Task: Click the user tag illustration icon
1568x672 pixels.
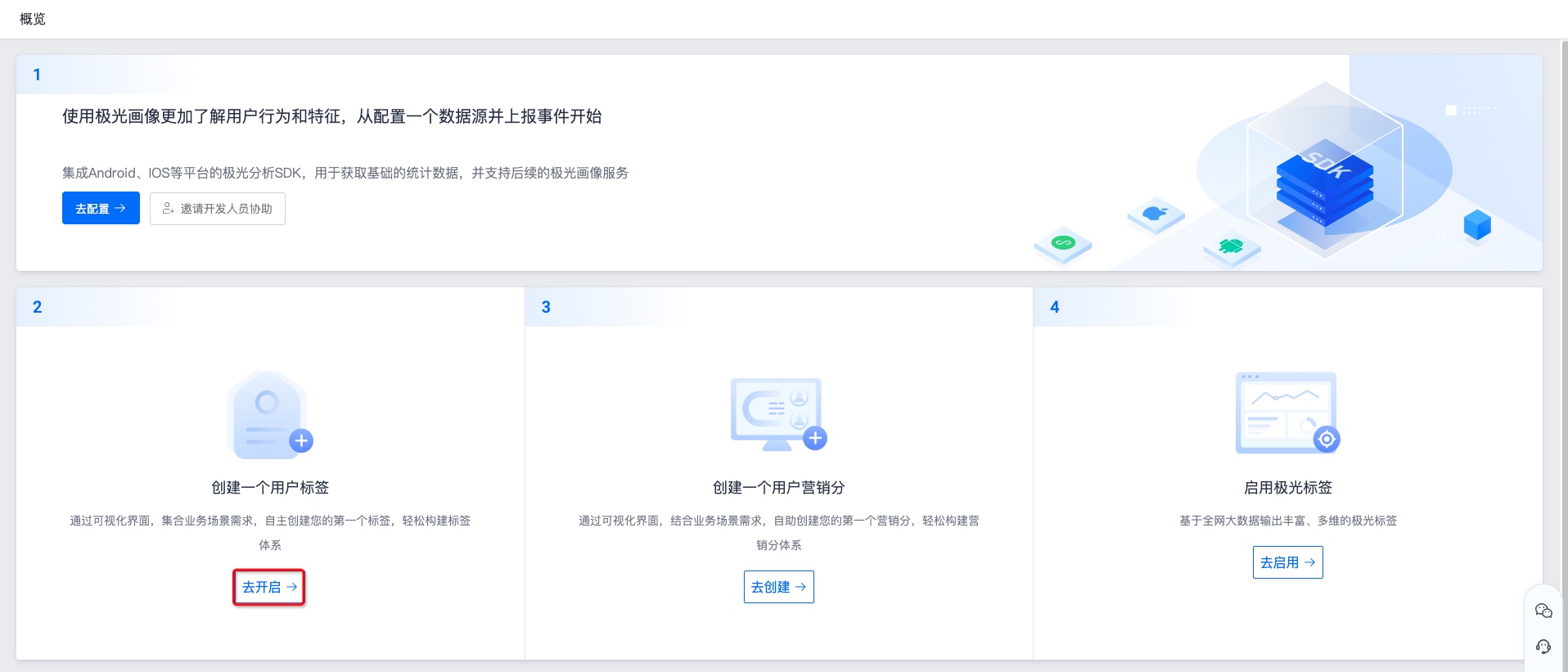Action: [x=270, y=415]
